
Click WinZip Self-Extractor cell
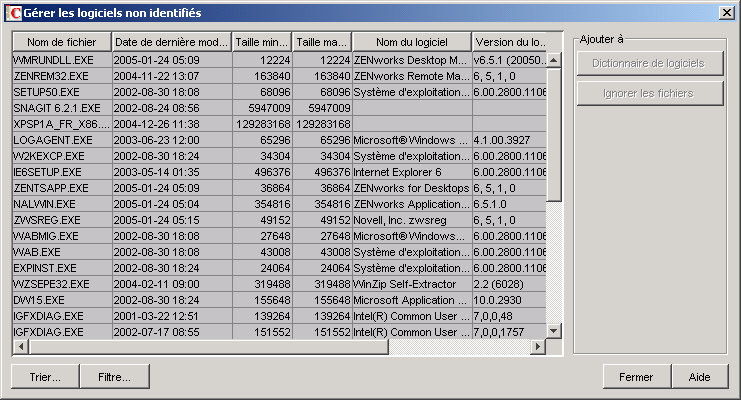412,284
